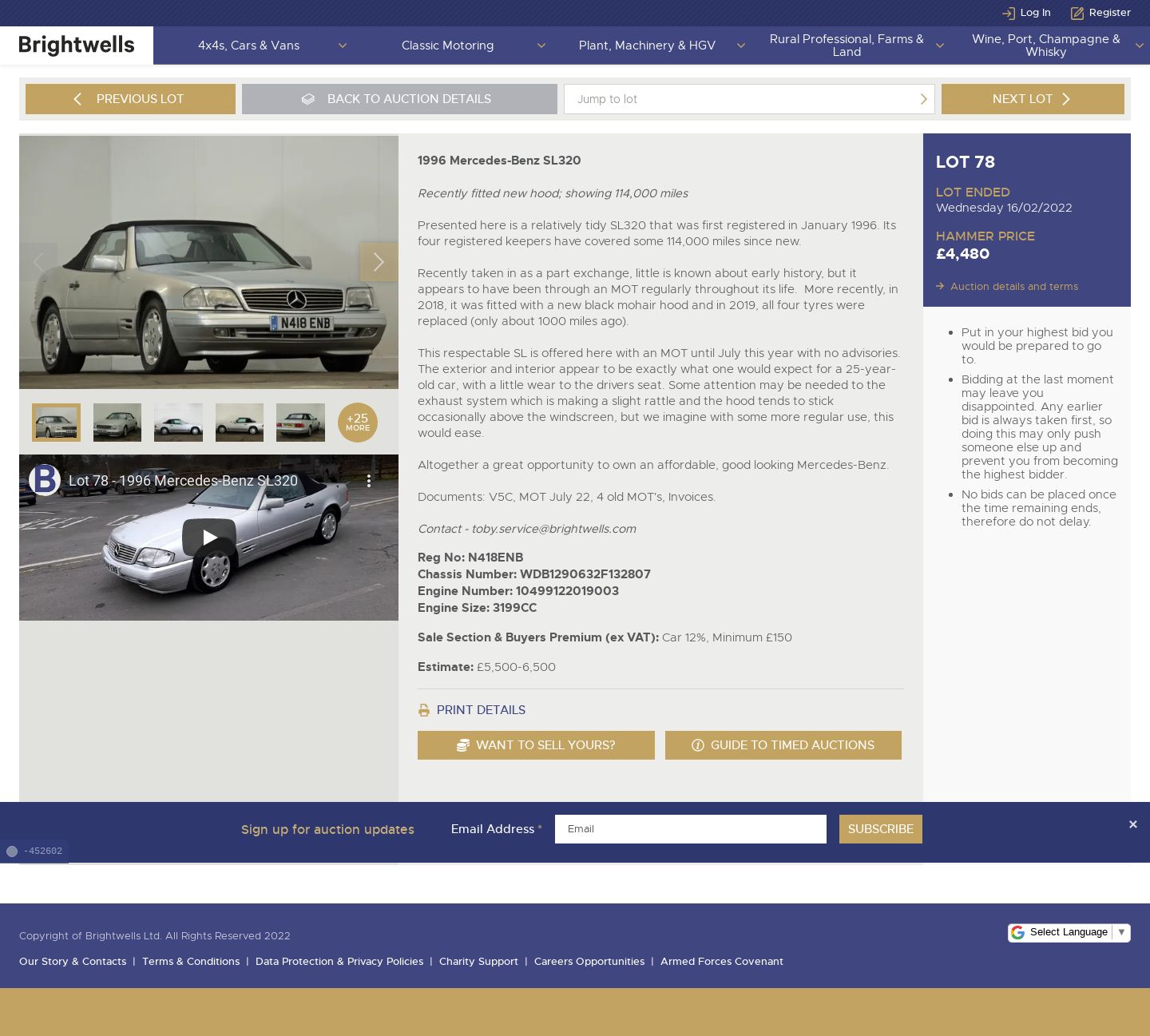Click the Google logo in language selector
Image resolution: width=1150 pixels, height=1036 pixels.
[x=1017, y=932]
